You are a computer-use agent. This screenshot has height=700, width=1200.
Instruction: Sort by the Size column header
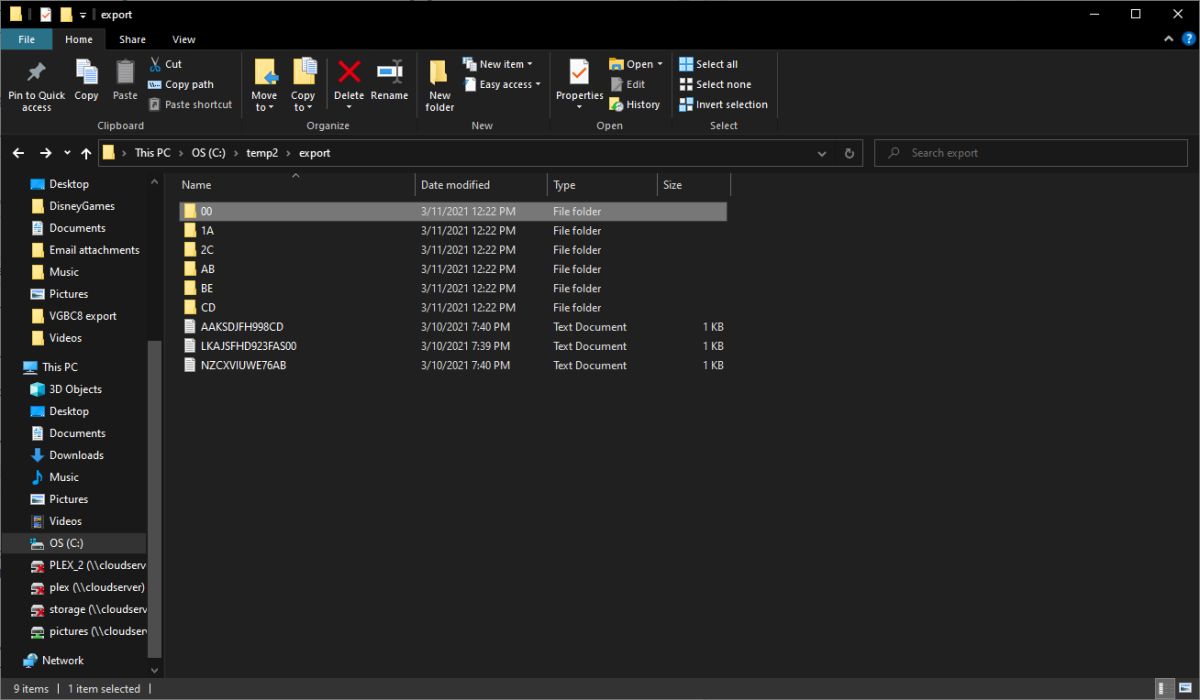point(694,185)
